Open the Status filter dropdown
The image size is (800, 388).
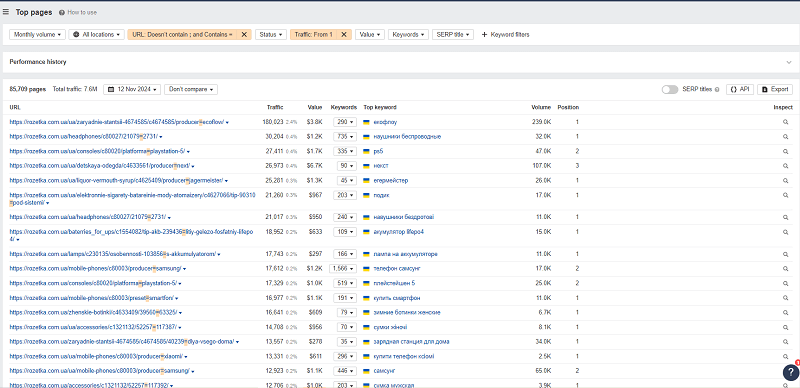[x=271, y=35]
